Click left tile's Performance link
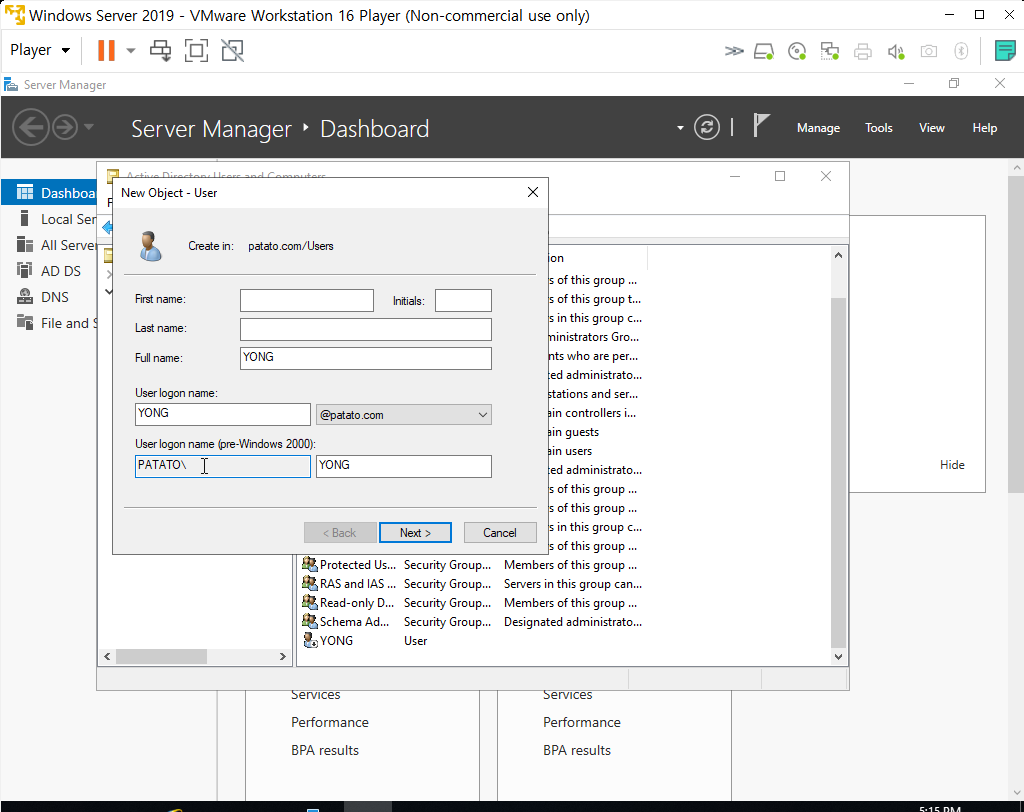Viewport: 1024px width, 812px height. (x=330, y=722)
